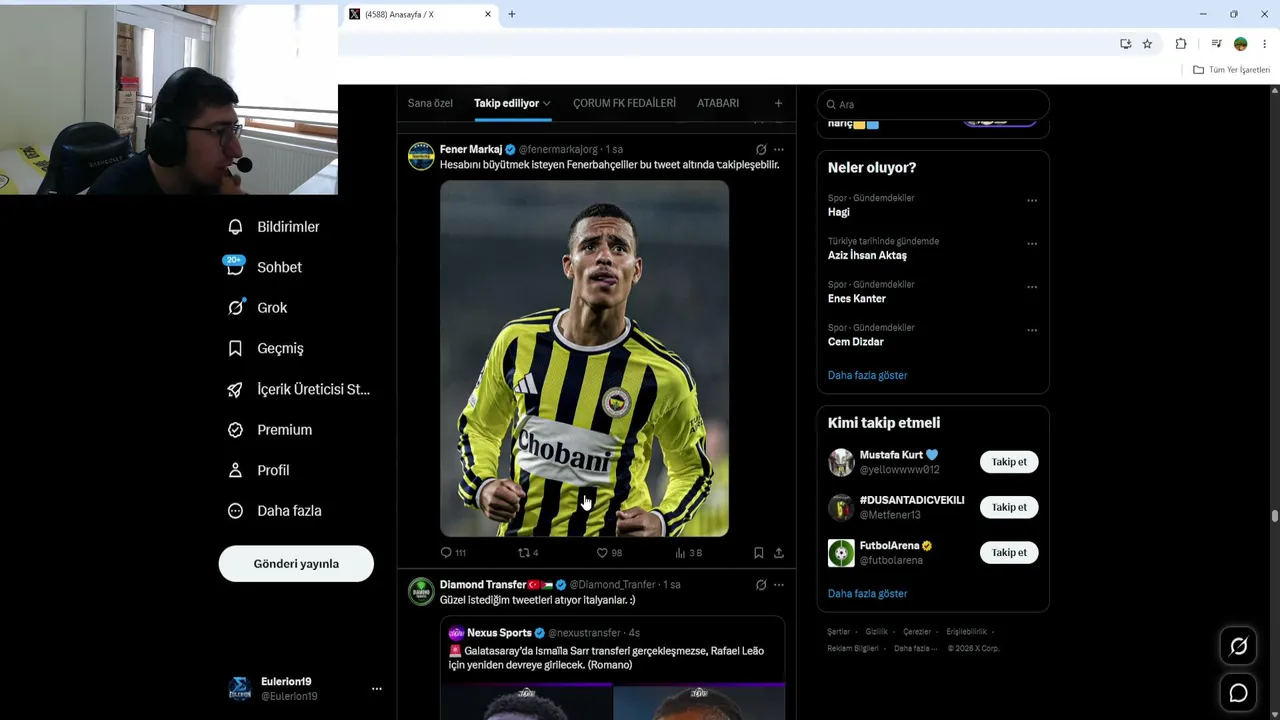Open more options for Fener Markaj tweet
The image size is (1280, 720).
pyautogui.click(x=779, y=150)
